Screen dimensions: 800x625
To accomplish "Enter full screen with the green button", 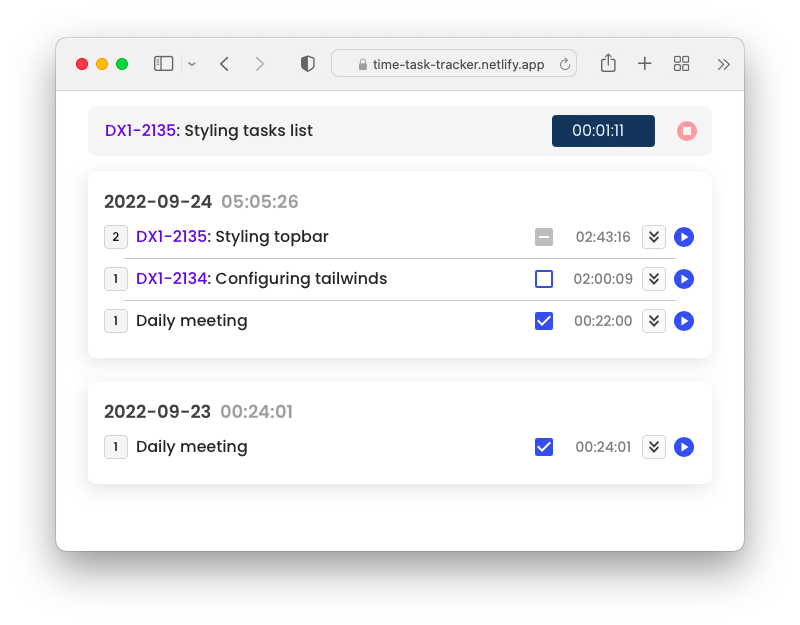I will [122, 64].
